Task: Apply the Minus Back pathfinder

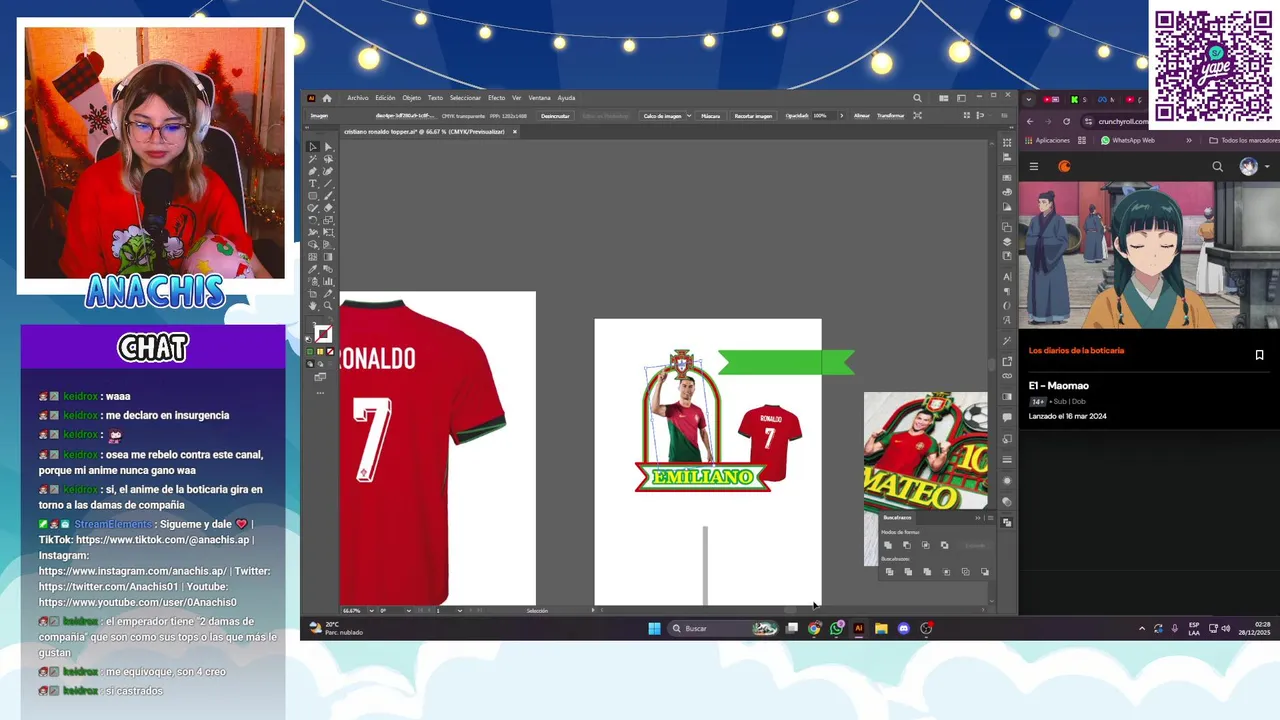Action: coord(985,572)
